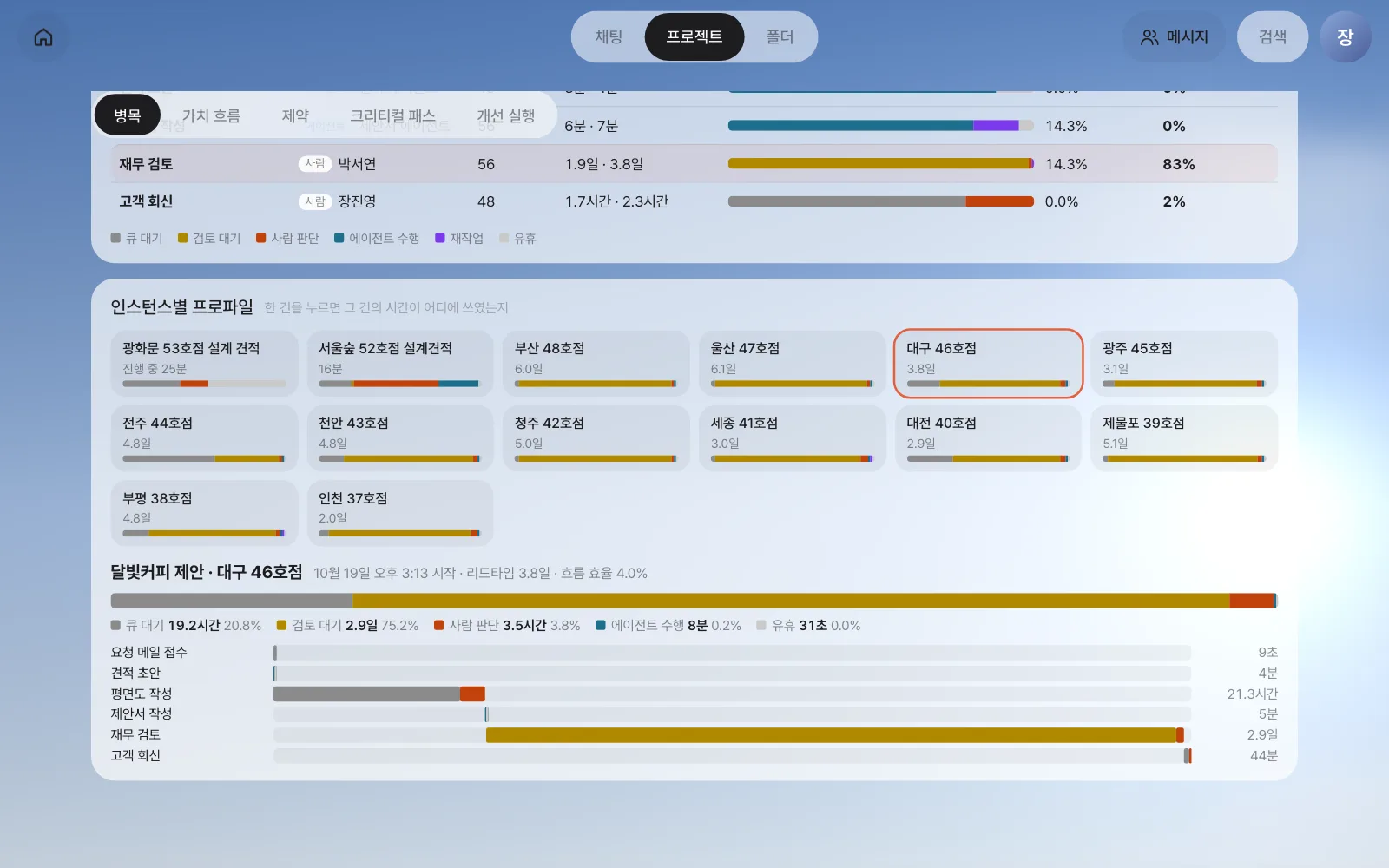Toggle the 재작업 legend item

pos(459,238)
